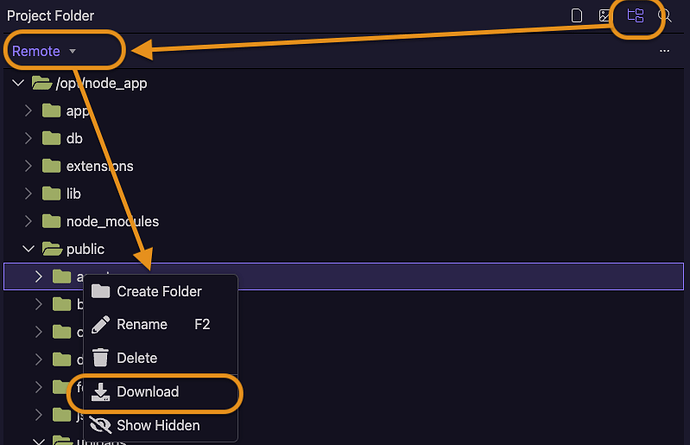Open the three-dot more options menu

click(664, 51)
